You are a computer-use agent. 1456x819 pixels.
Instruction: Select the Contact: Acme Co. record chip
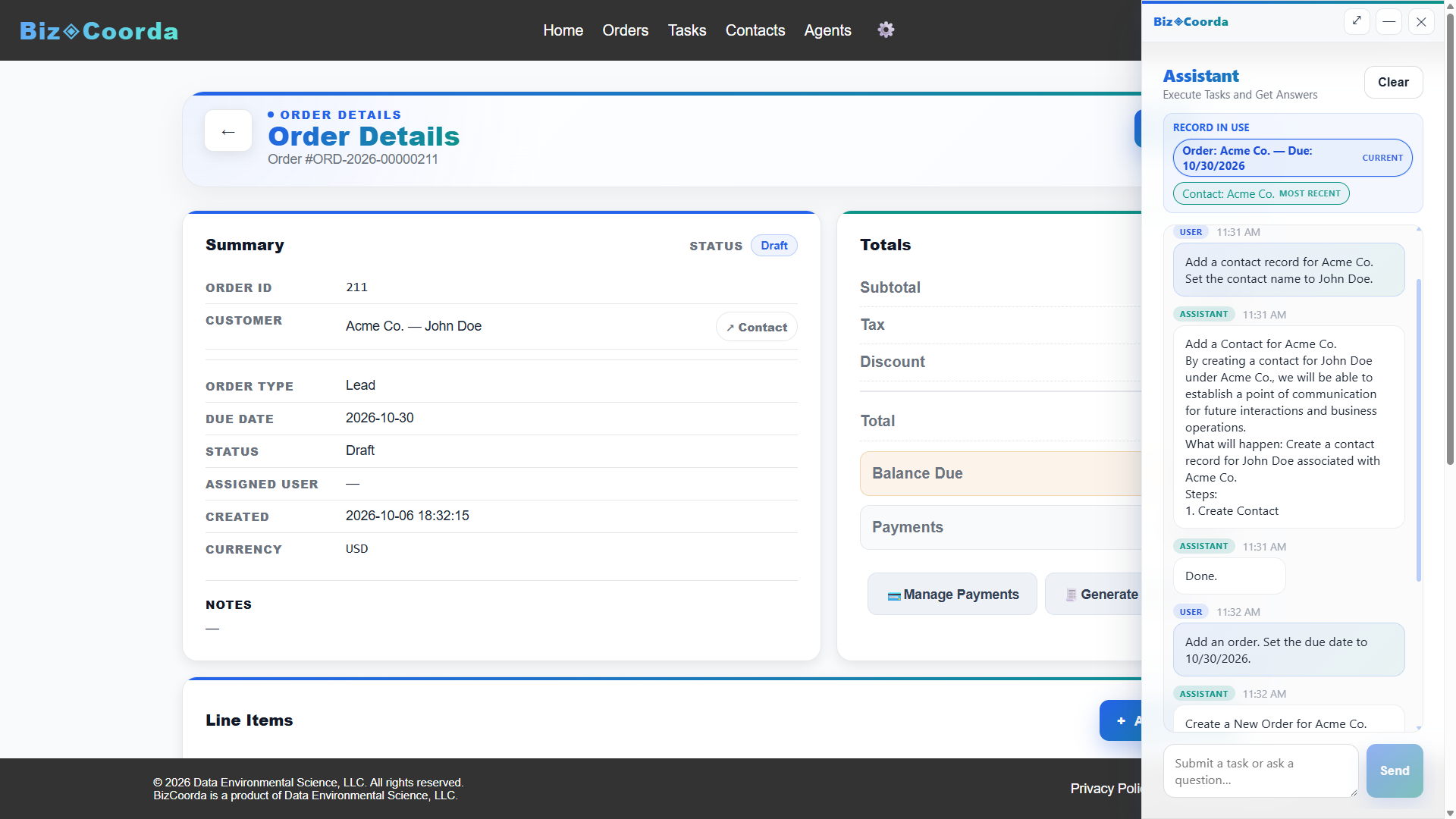click(x=1261, y=193)
